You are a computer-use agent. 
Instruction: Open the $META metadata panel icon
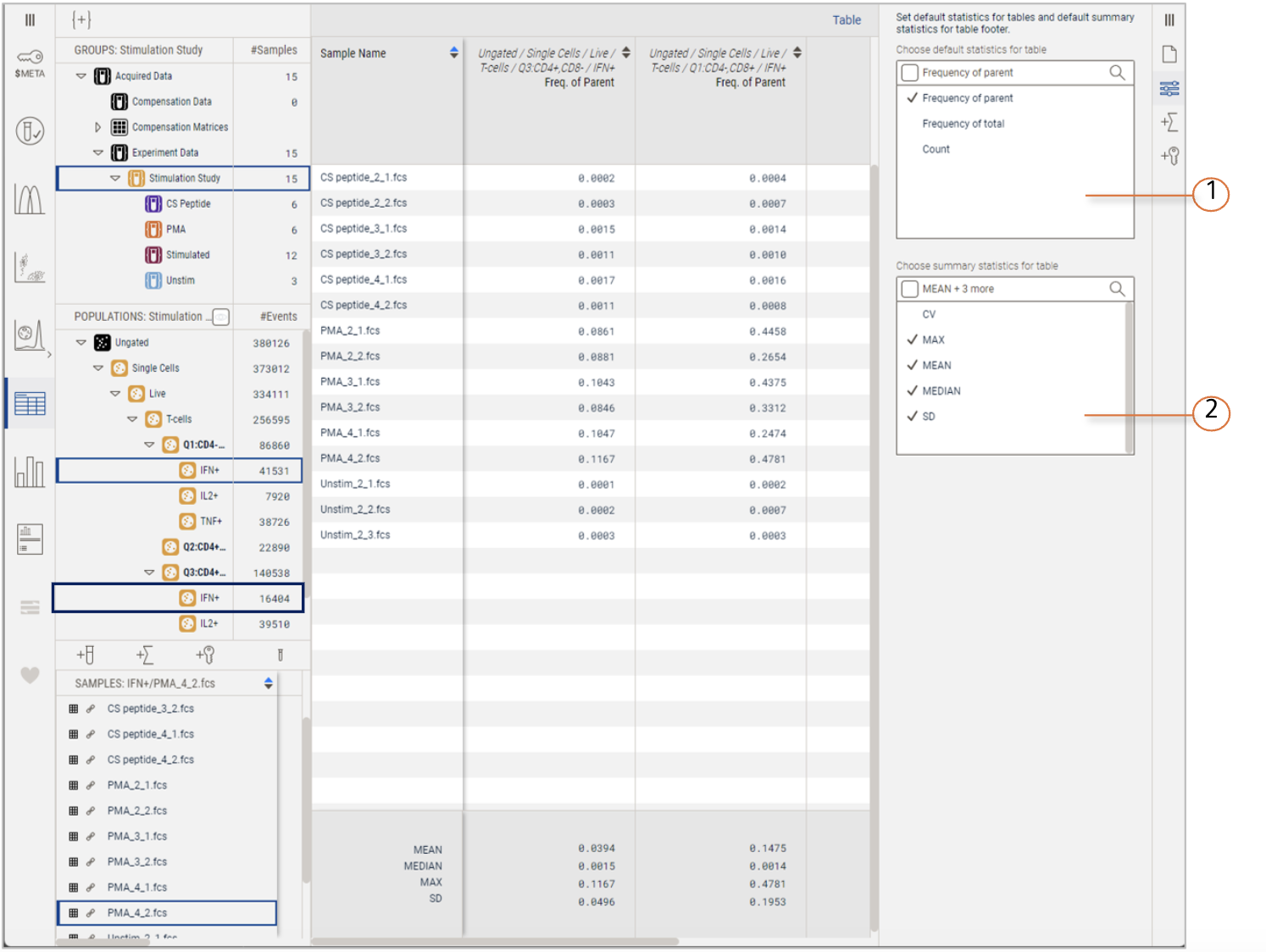pyautogui.click(x=30, y=63)
